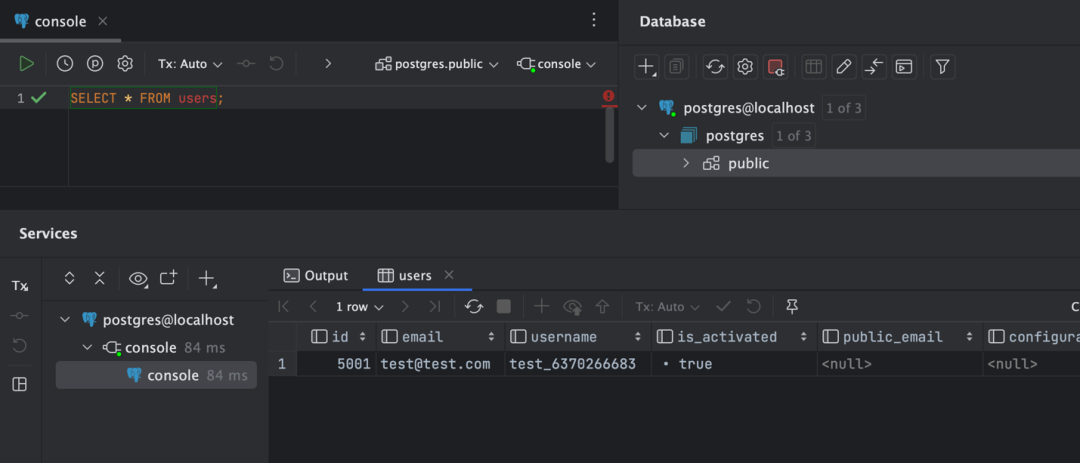Sort by the email column header

click(440, 337)
